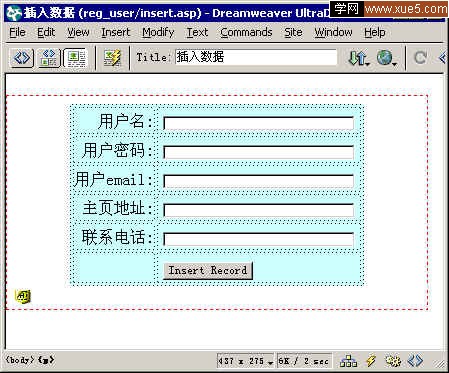Switch to Show Code View
The width and height of the screenshot is (449, 373).
[22, 58]
